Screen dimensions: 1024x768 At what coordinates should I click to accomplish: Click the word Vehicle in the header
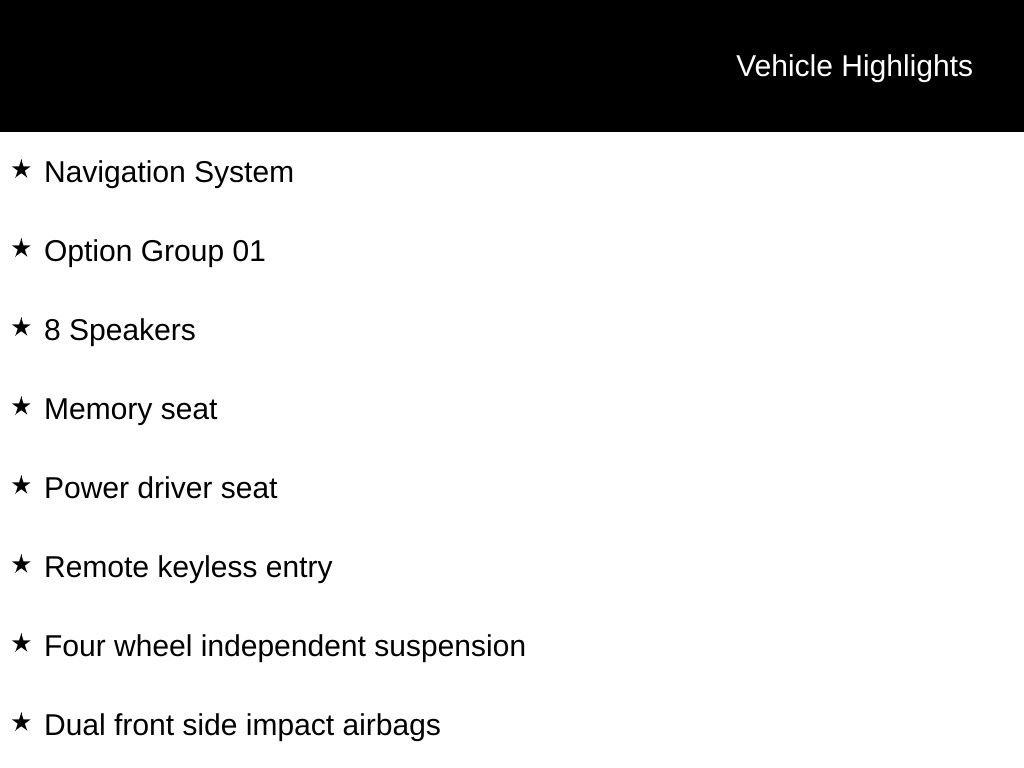tap(784, 67)
